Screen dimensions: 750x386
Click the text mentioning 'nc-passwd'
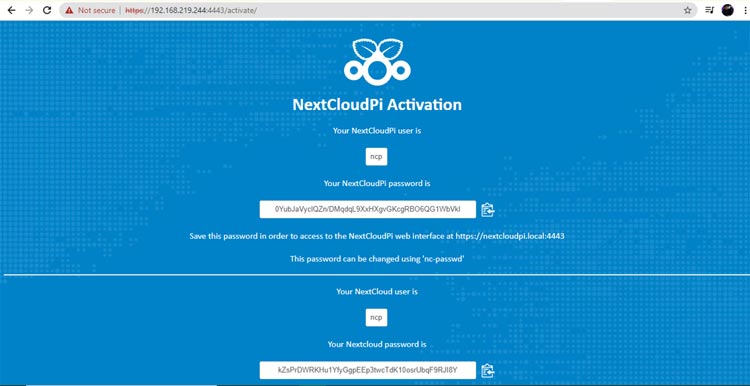pos(377,259)
